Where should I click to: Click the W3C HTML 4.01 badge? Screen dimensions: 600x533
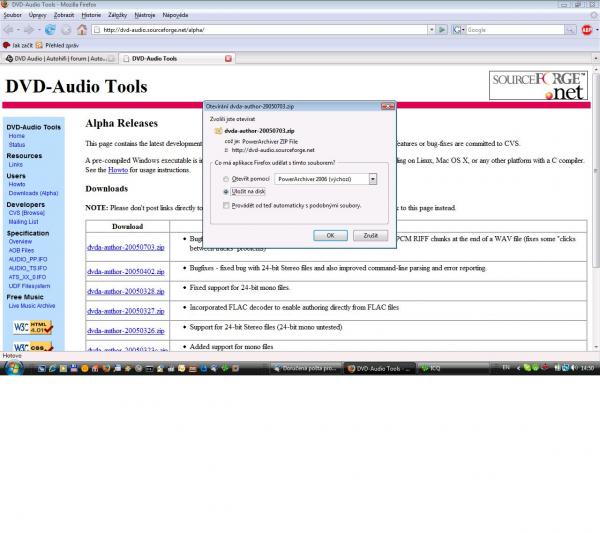point(31,327)
